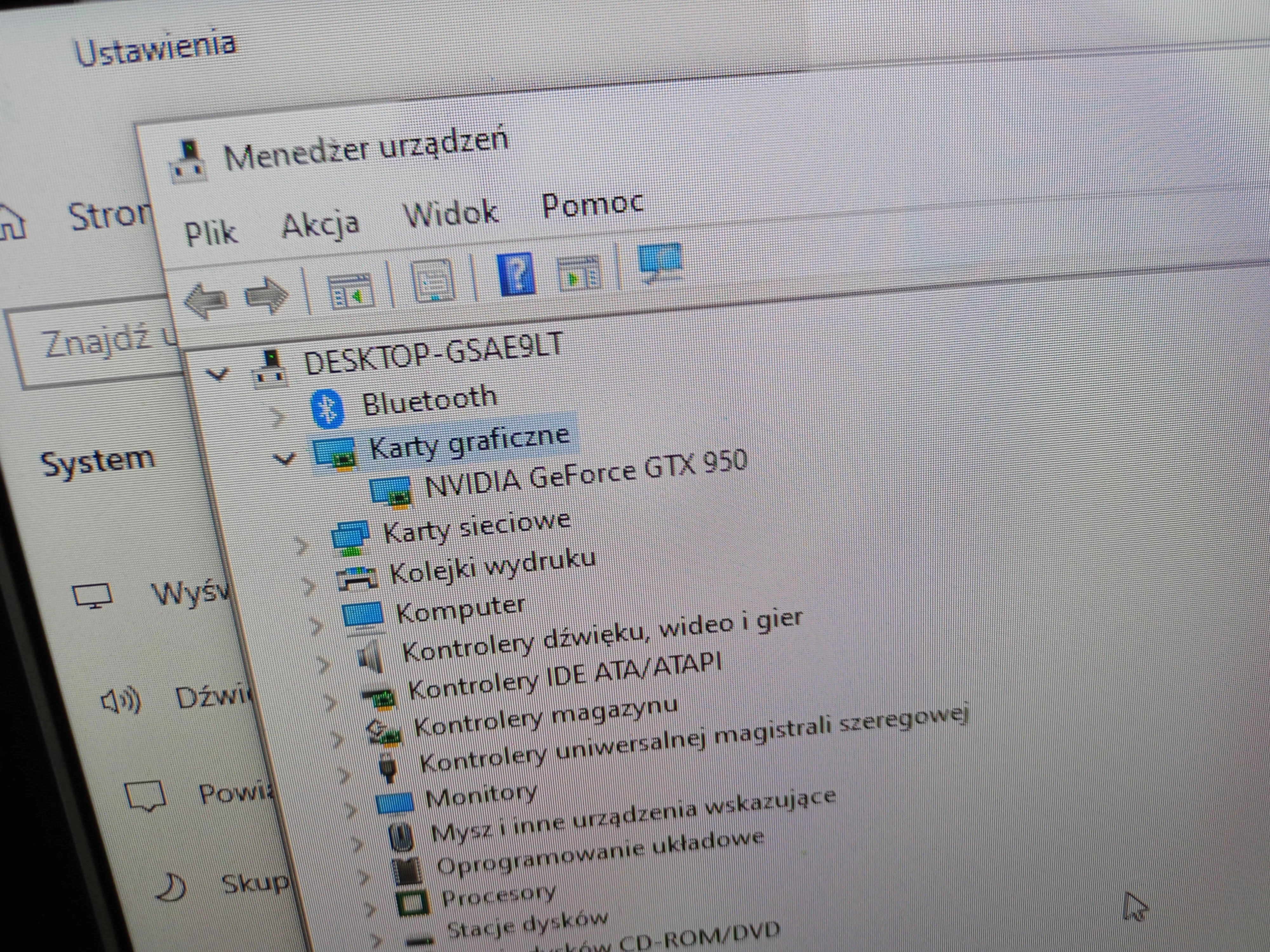Click the Kontrolery magazynu icon
1270x952 pixels.
pos(385,733)
